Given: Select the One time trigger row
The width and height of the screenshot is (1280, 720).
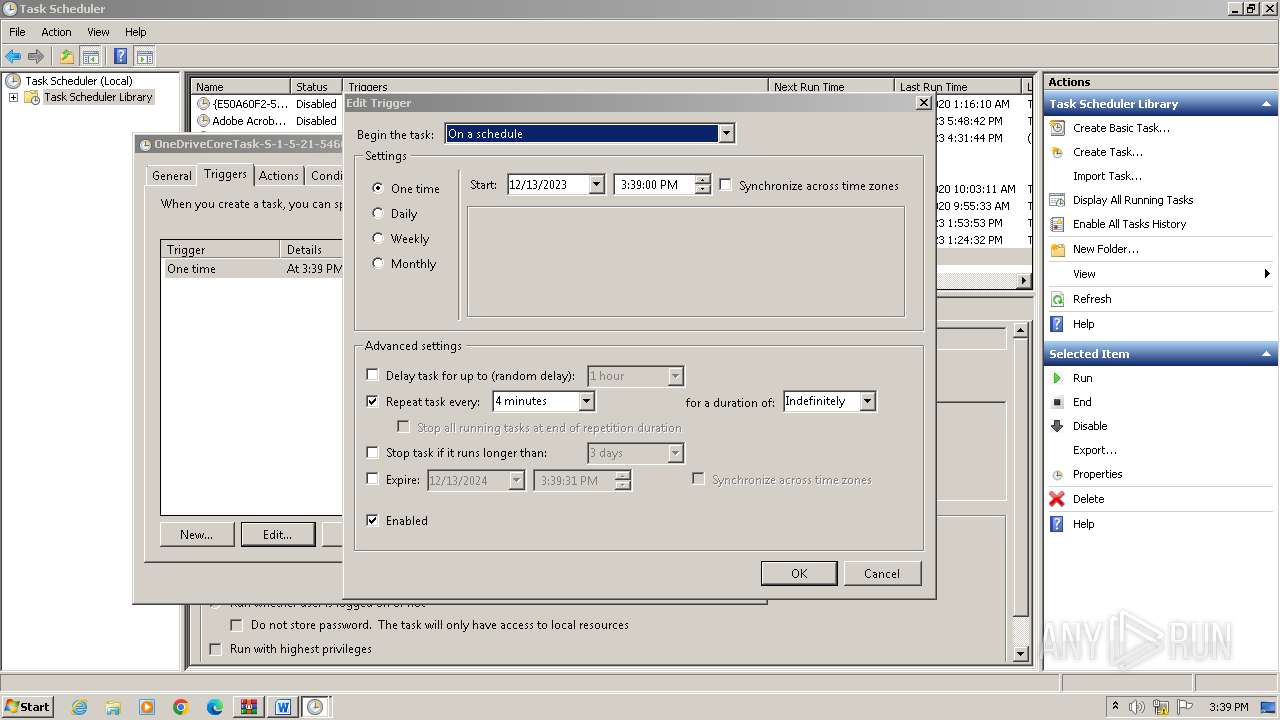Looking at the screenshot, I should pos(252,269).
